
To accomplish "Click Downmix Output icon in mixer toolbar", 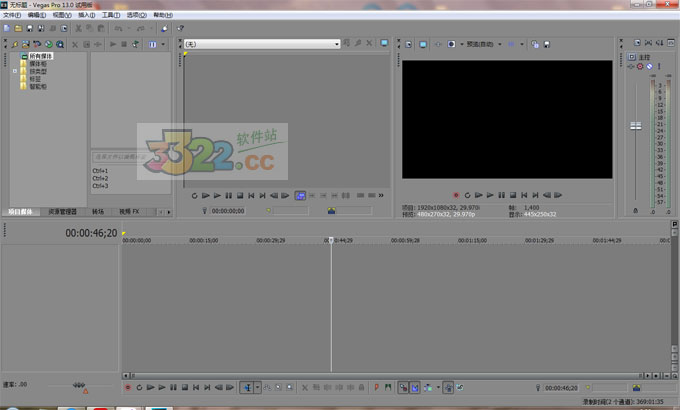I will pos(648,43).
